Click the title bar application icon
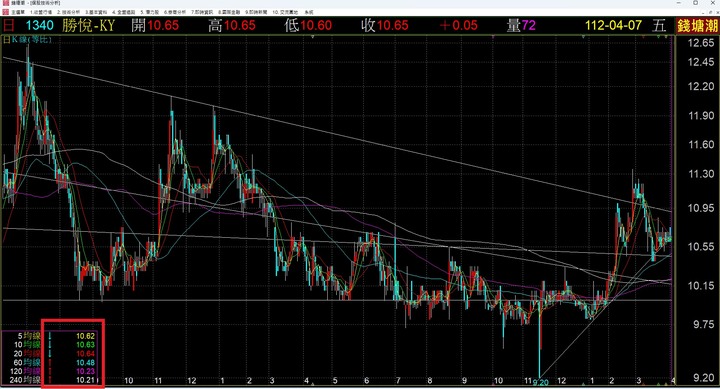720x389 pixels. point(6,3)
